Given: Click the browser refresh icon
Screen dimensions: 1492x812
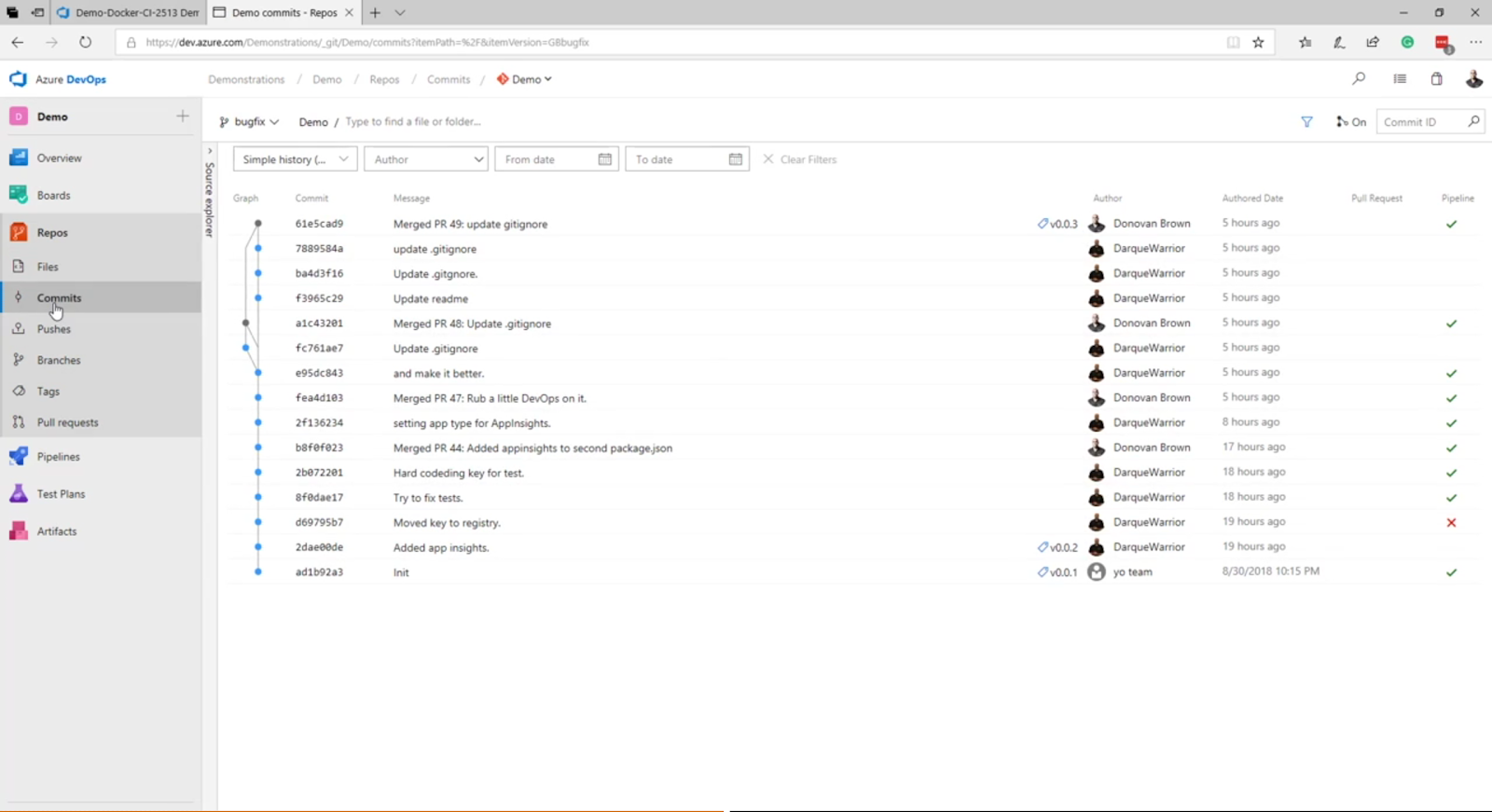Looking at the screenshot, I should (85, 42).
